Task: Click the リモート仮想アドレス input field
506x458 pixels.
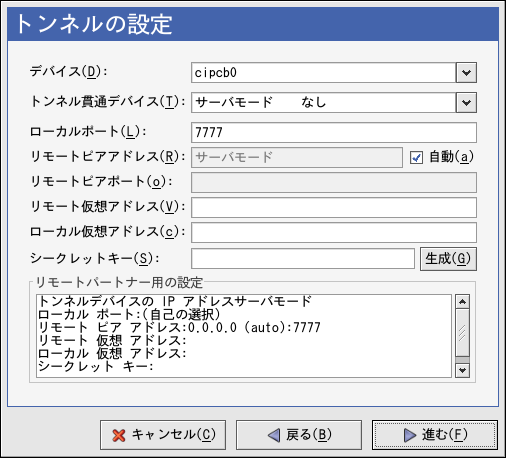Action: [334, 207]
